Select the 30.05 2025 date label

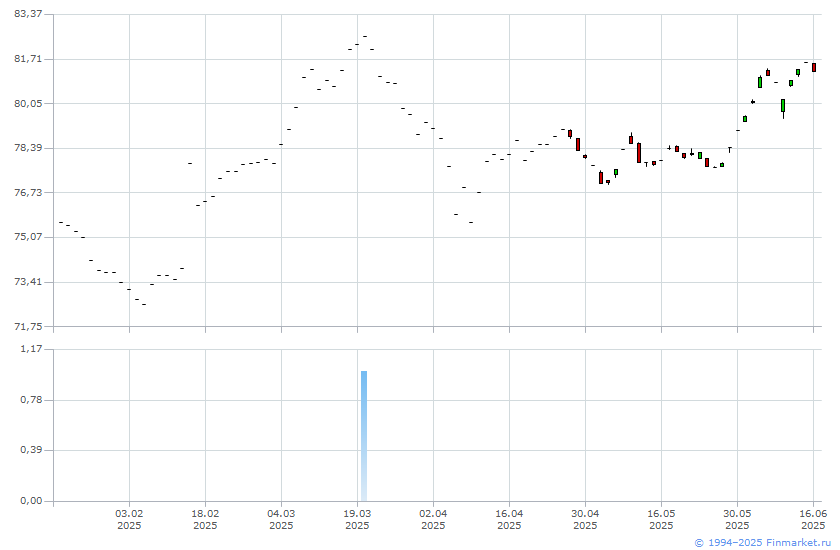[738, 519]
